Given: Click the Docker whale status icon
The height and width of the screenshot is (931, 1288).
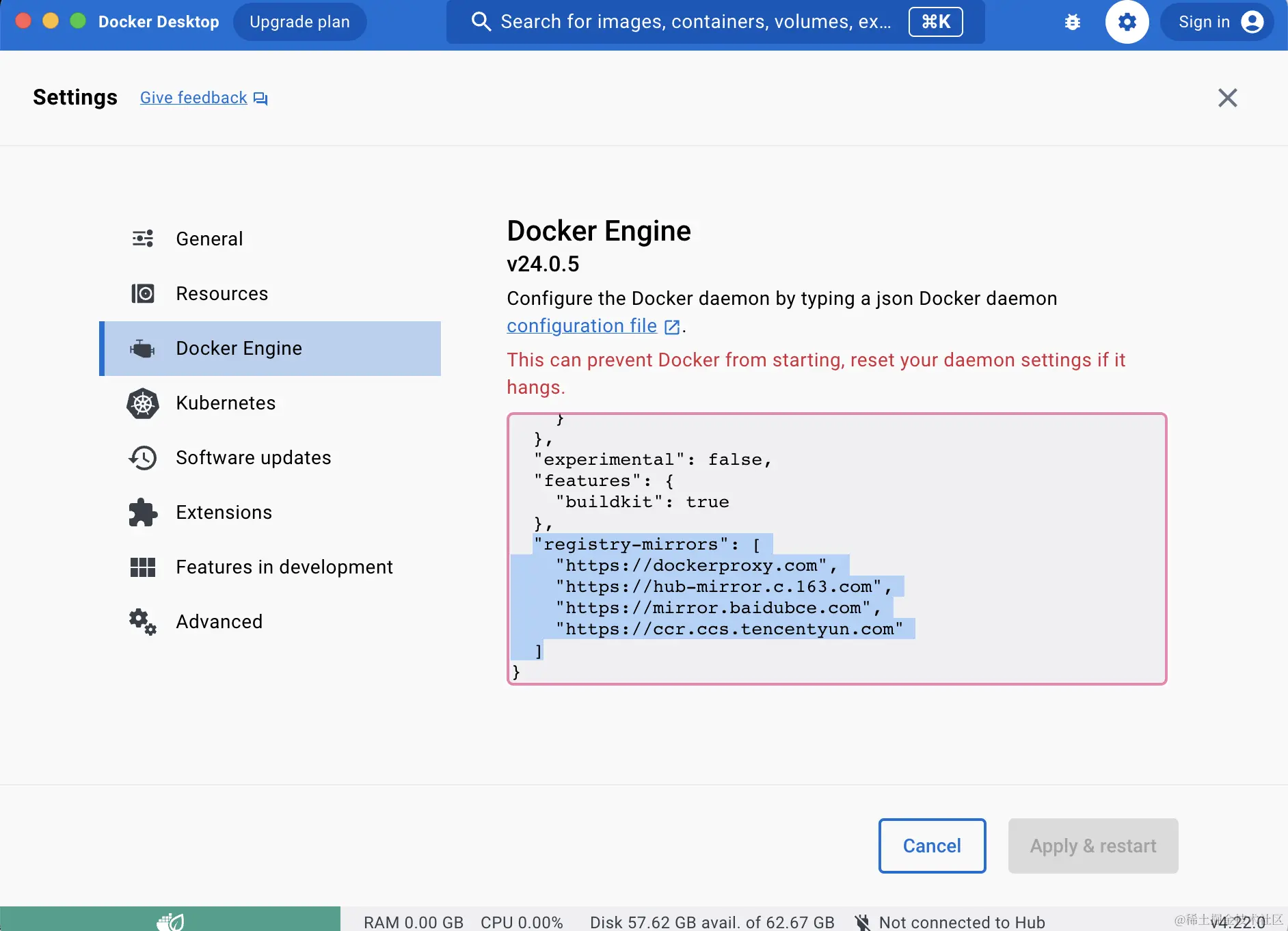Looking at the screenshot, I should pyautogui.click(x=170, y=921).
